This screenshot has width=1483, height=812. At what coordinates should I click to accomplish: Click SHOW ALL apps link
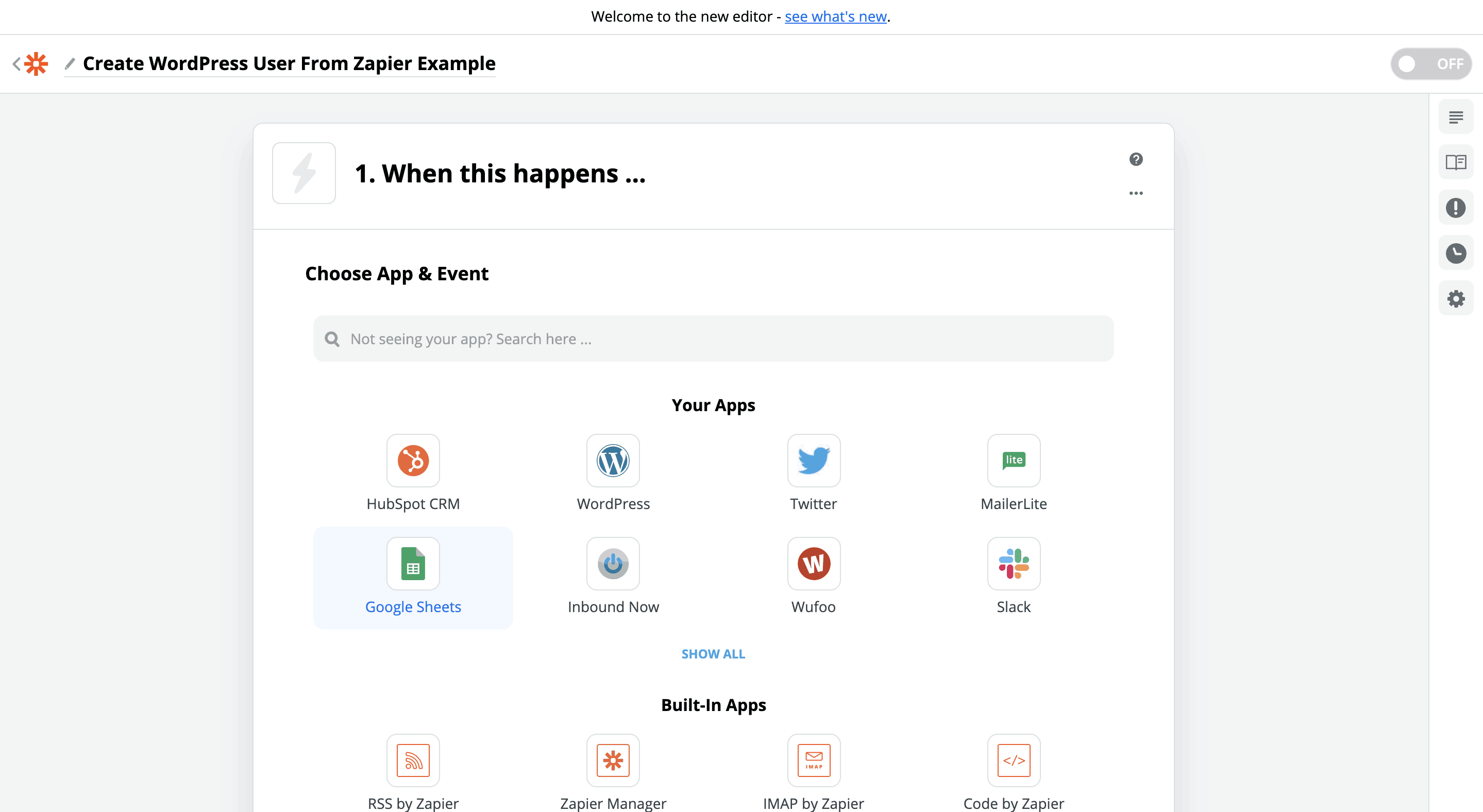tap(713, 654)
